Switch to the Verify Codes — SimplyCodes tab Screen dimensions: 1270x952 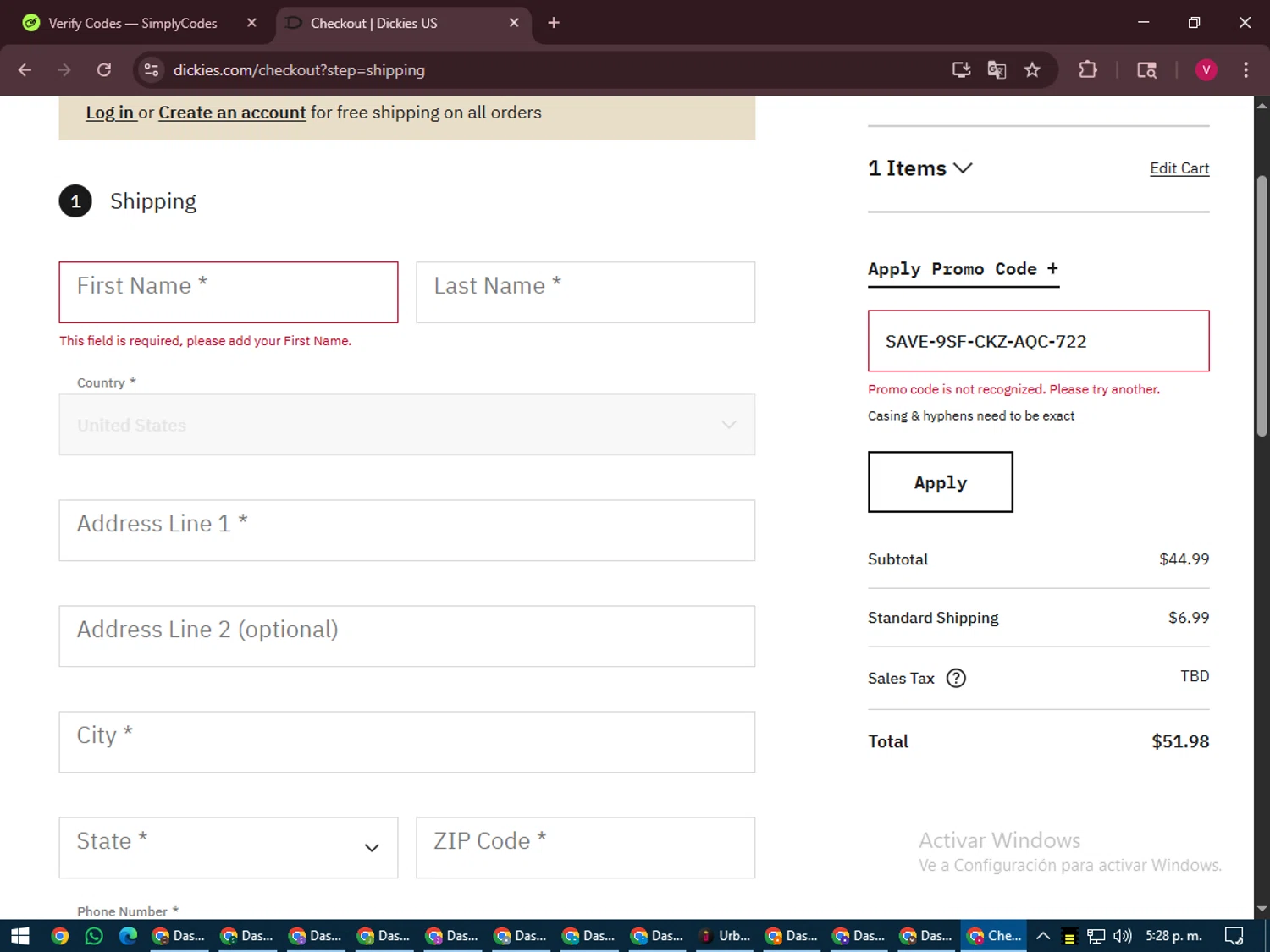click(x=133, y=23)
